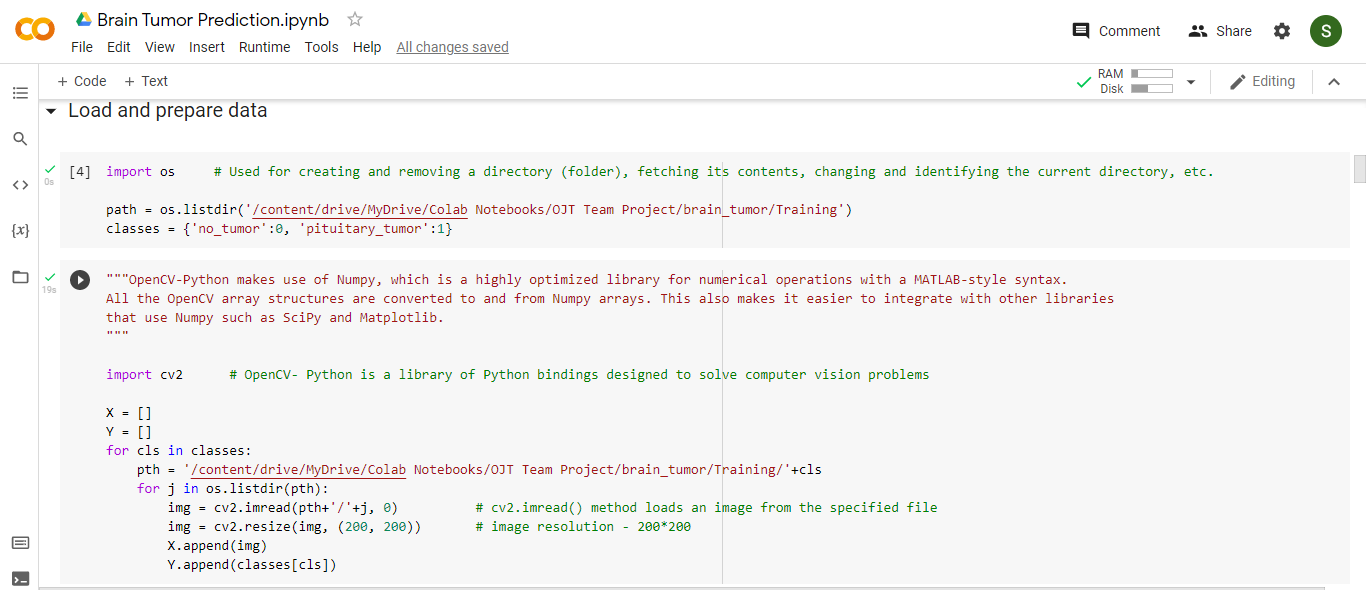The width and height of the screenshot is (1366, 590).
Task: Click the connected green checkmark by RAM
Action: 1083,82
